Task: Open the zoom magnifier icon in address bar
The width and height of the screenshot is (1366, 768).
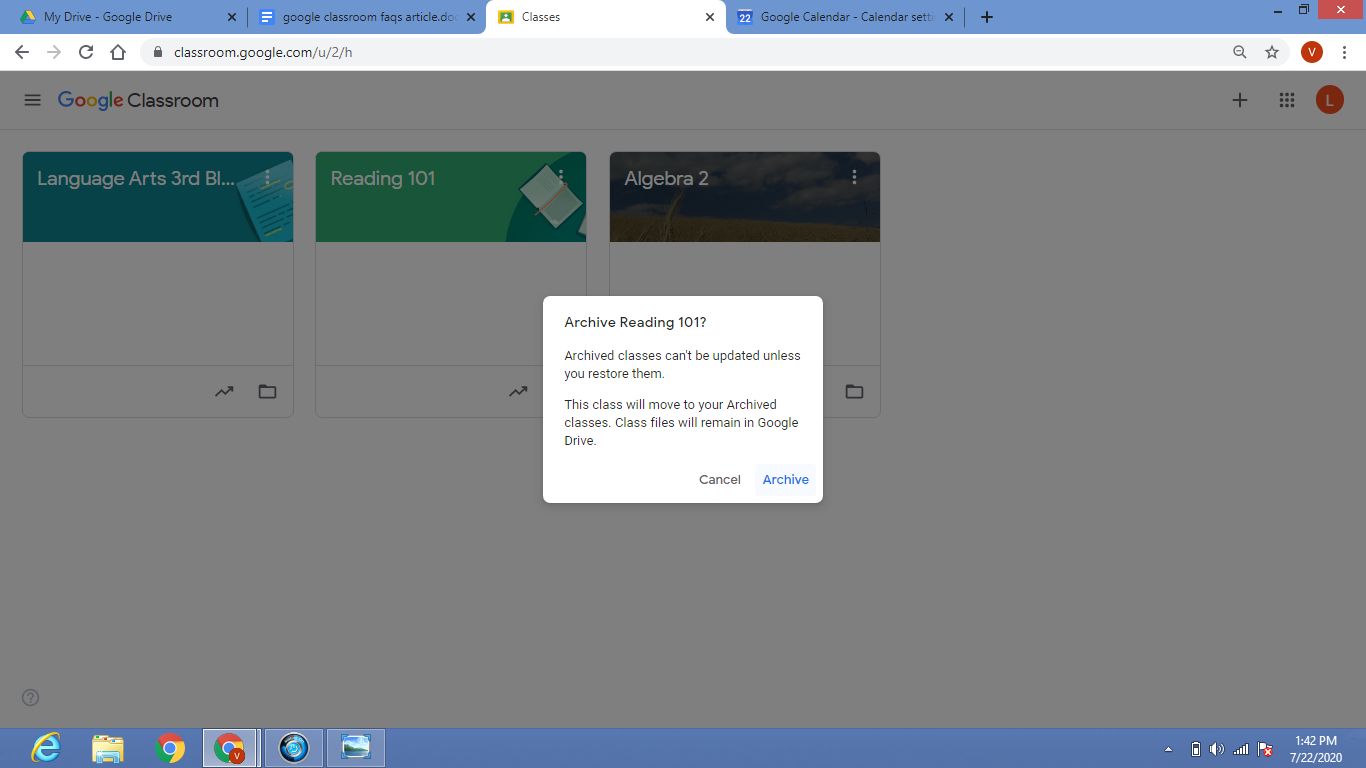Action: tap(1240, 52)
